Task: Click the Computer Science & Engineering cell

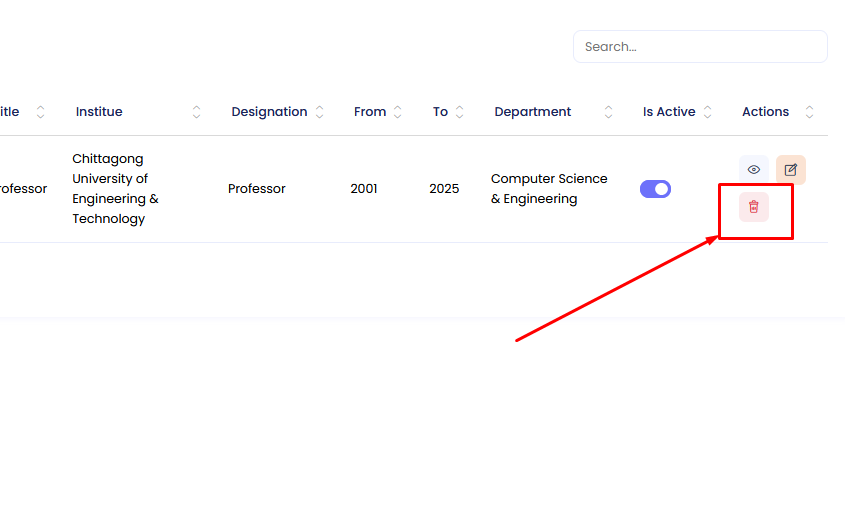Action: coord(549,189)
